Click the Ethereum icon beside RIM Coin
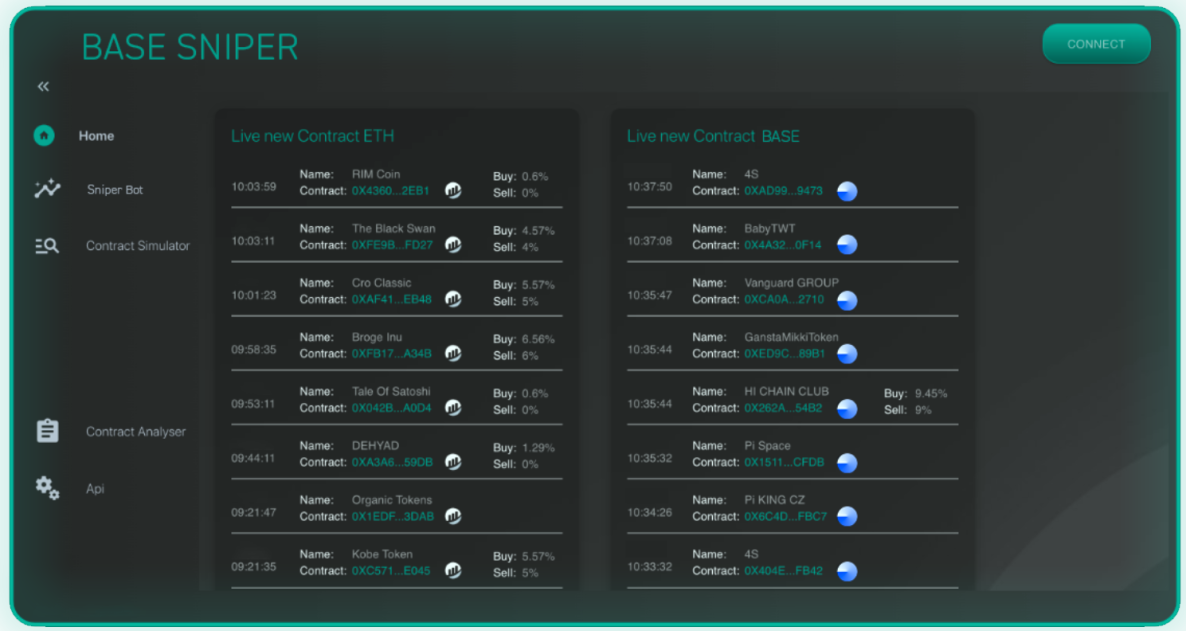1186x631 pixels. point(453,189)
